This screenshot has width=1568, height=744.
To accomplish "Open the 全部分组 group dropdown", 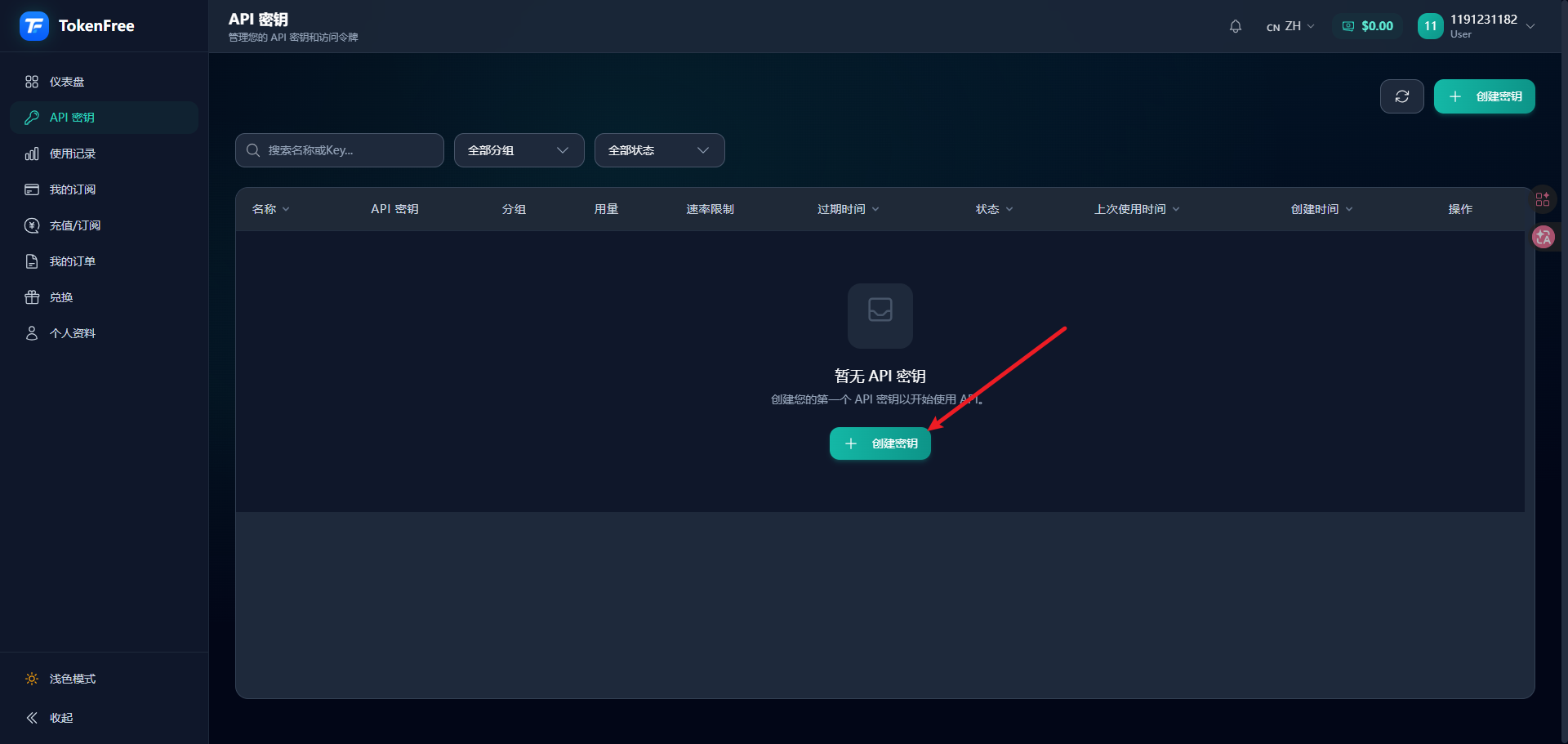I will coord(519,150).
